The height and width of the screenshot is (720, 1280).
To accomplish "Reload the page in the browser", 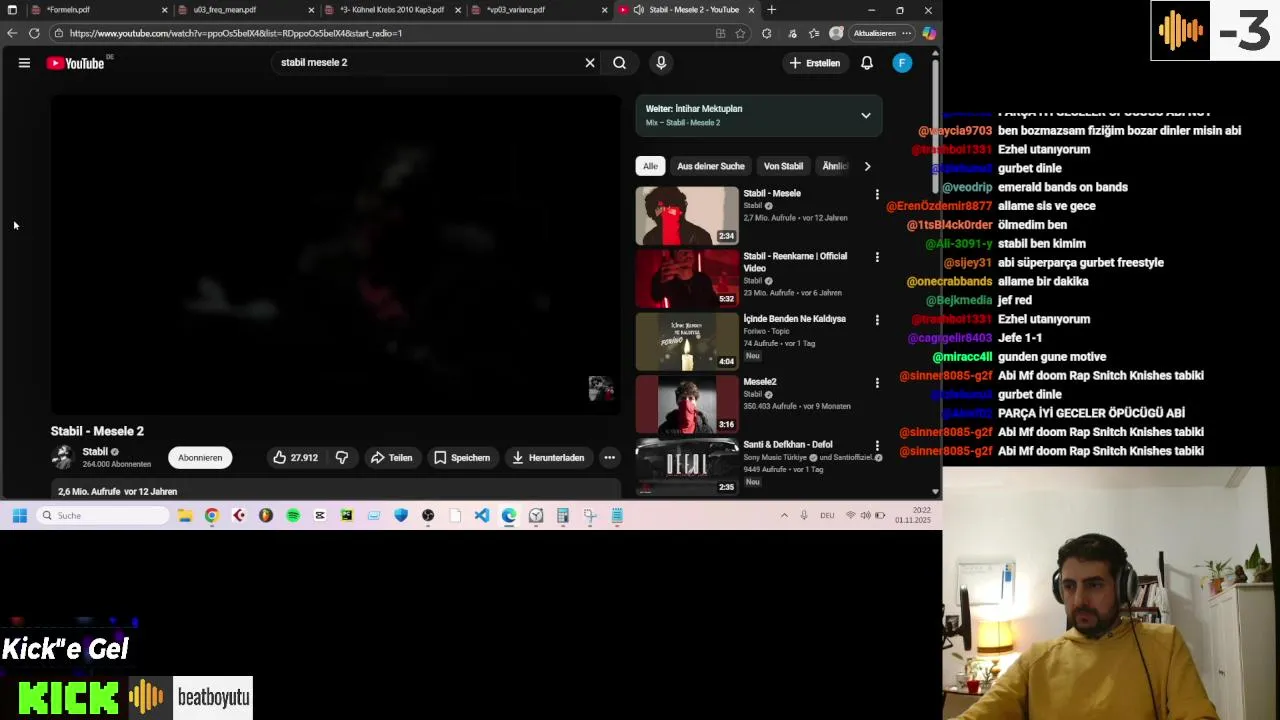I will (x=34, y=33).
